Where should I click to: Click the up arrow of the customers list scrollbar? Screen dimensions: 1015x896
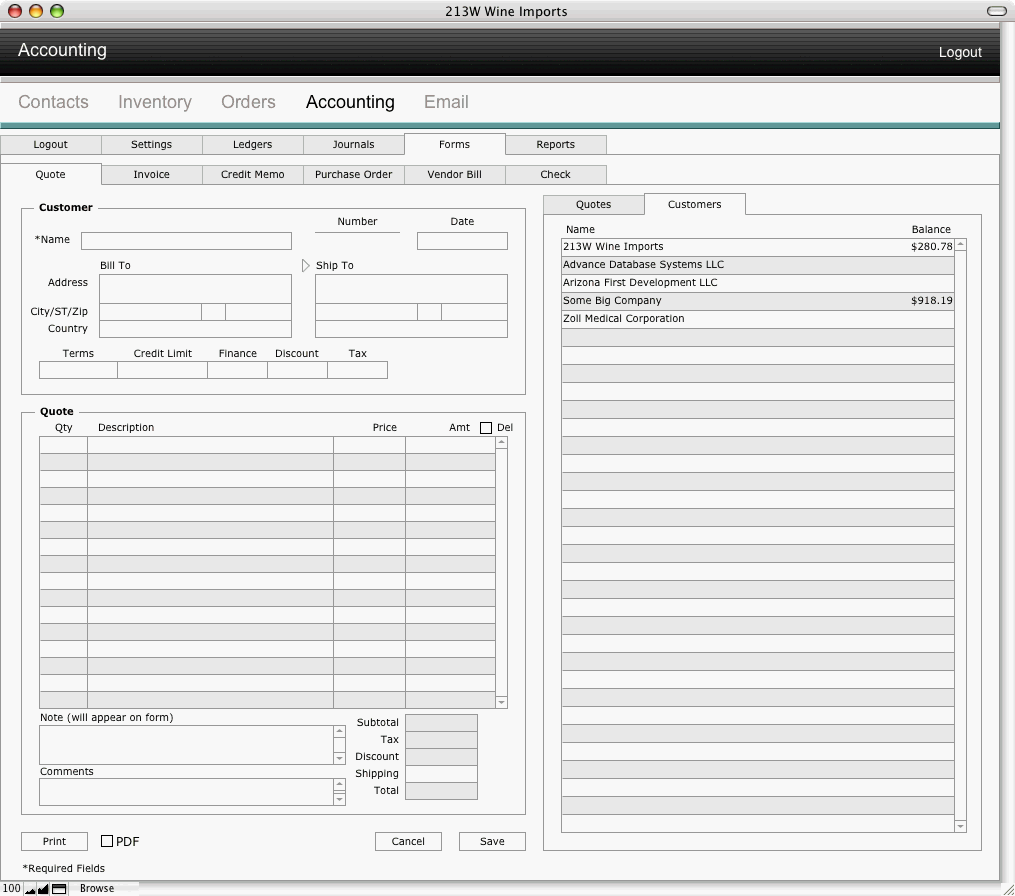coord(961,245)
